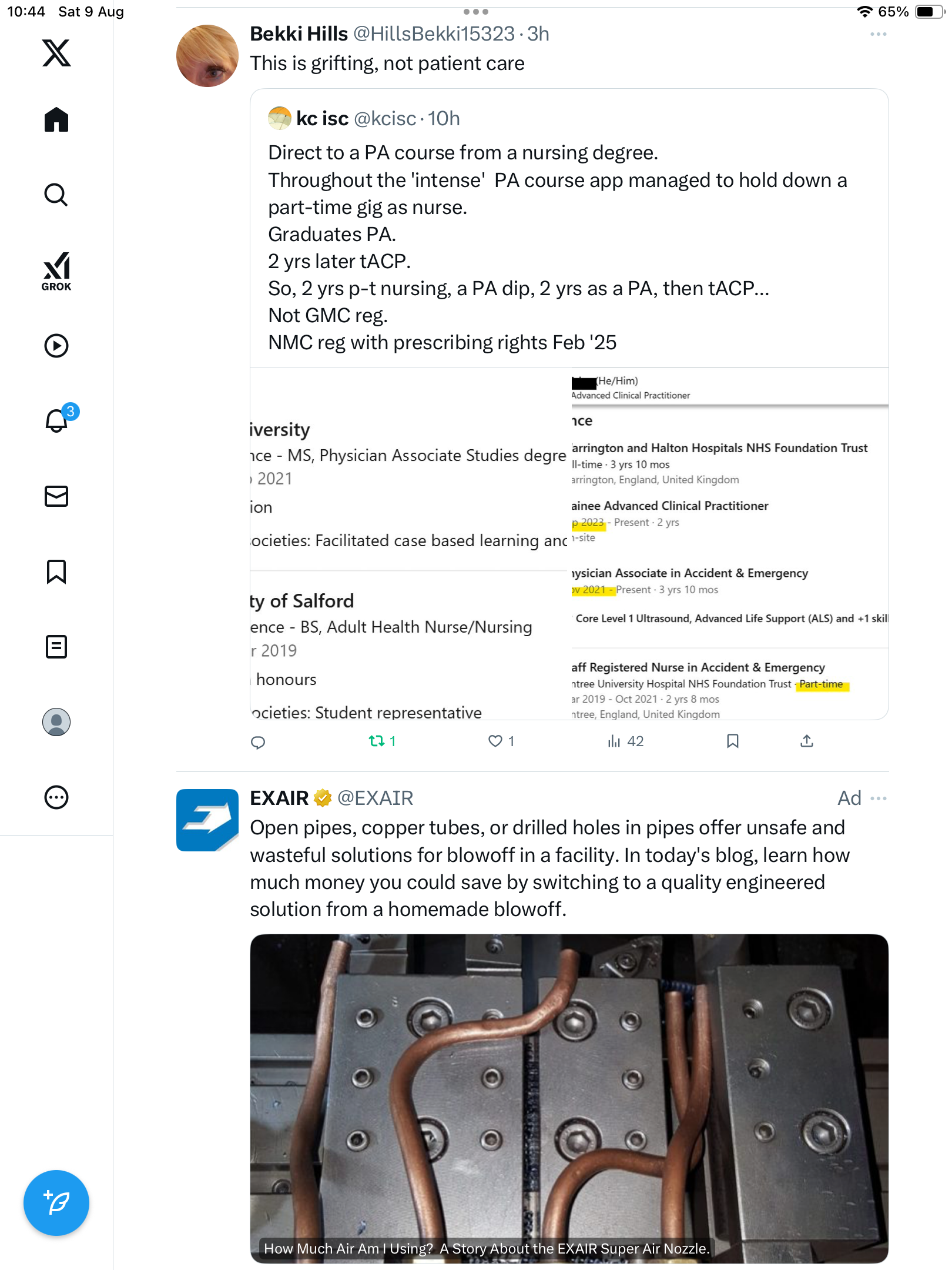Open more options on EXAIR ad
Viewport: 952px width, 1270px height.
[878, 798]
